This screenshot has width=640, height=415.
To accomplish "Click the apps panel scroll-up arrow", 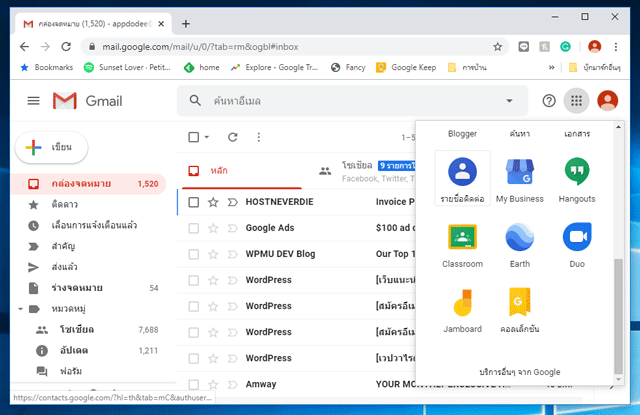I will click(618, 127).
